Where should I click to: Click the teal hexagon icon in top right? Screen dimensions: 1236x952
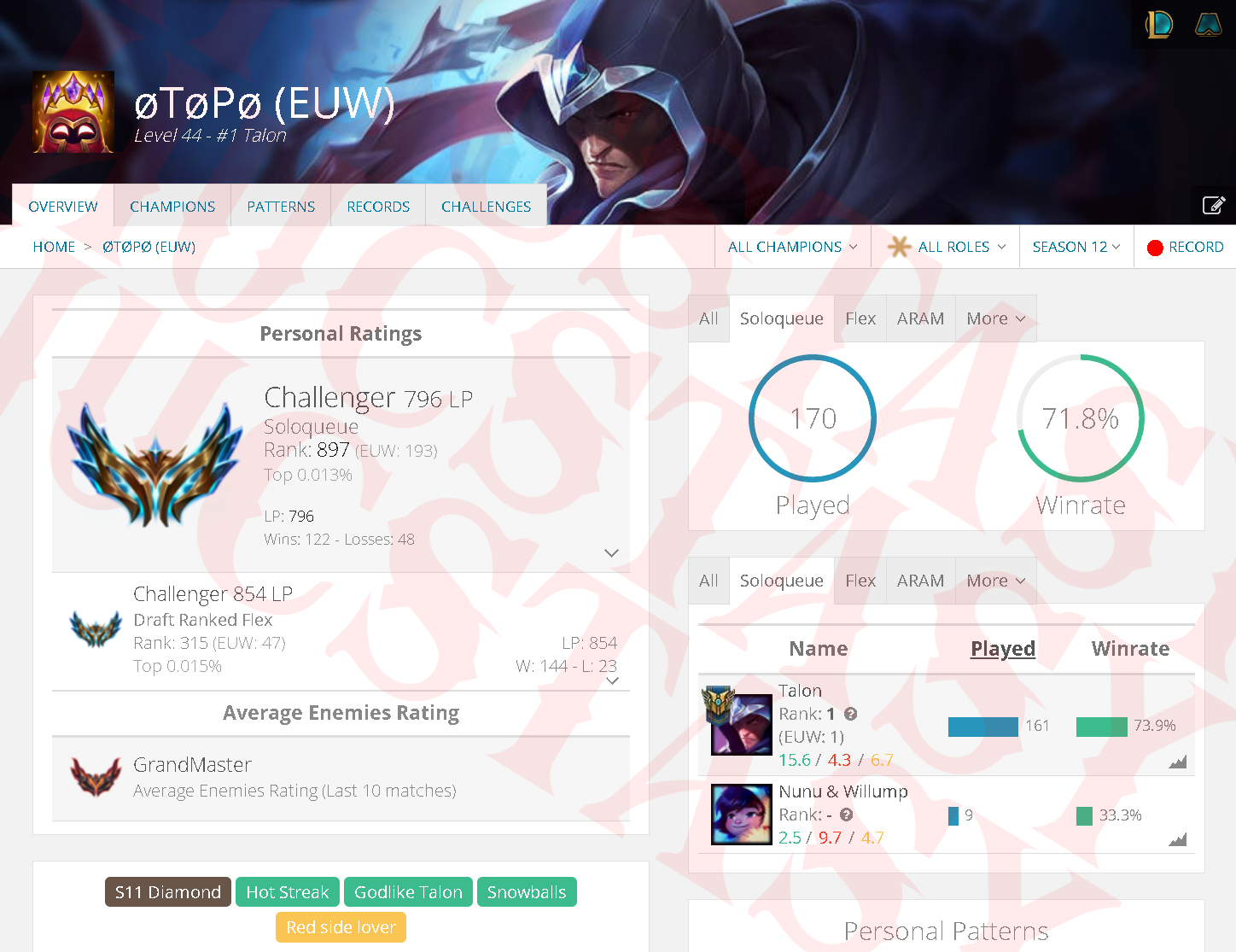[x=1208, y=24]
